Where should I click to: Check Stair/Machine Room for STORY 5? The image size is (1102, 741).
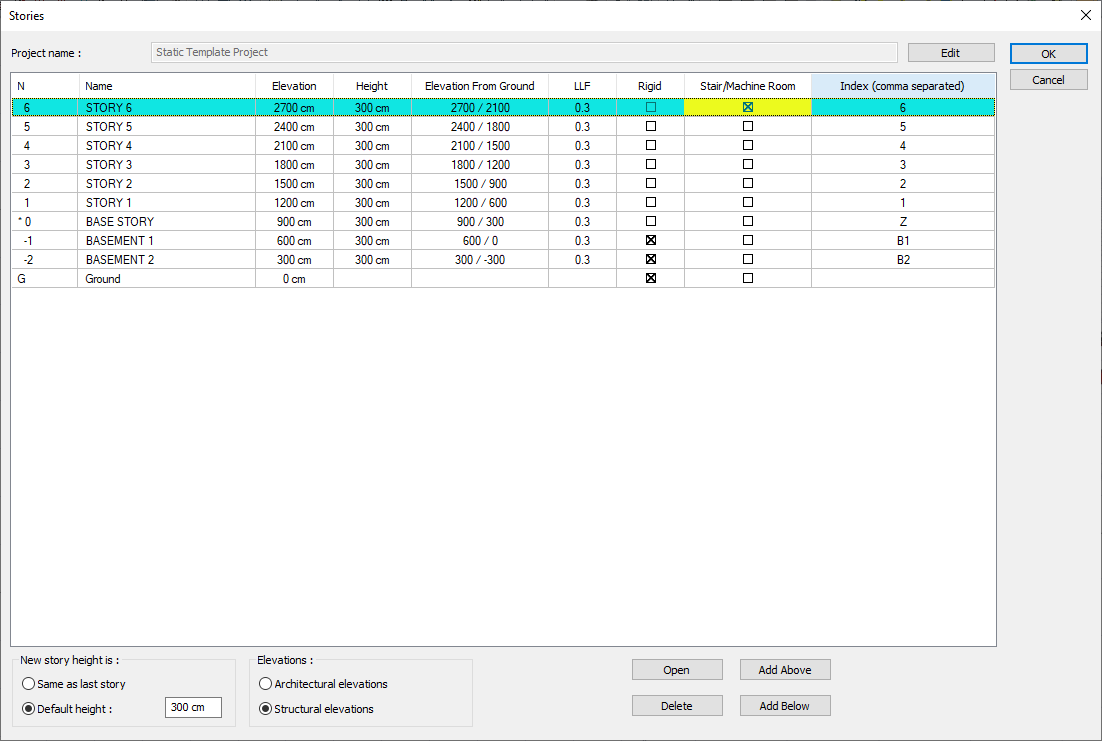click(747, 127)
